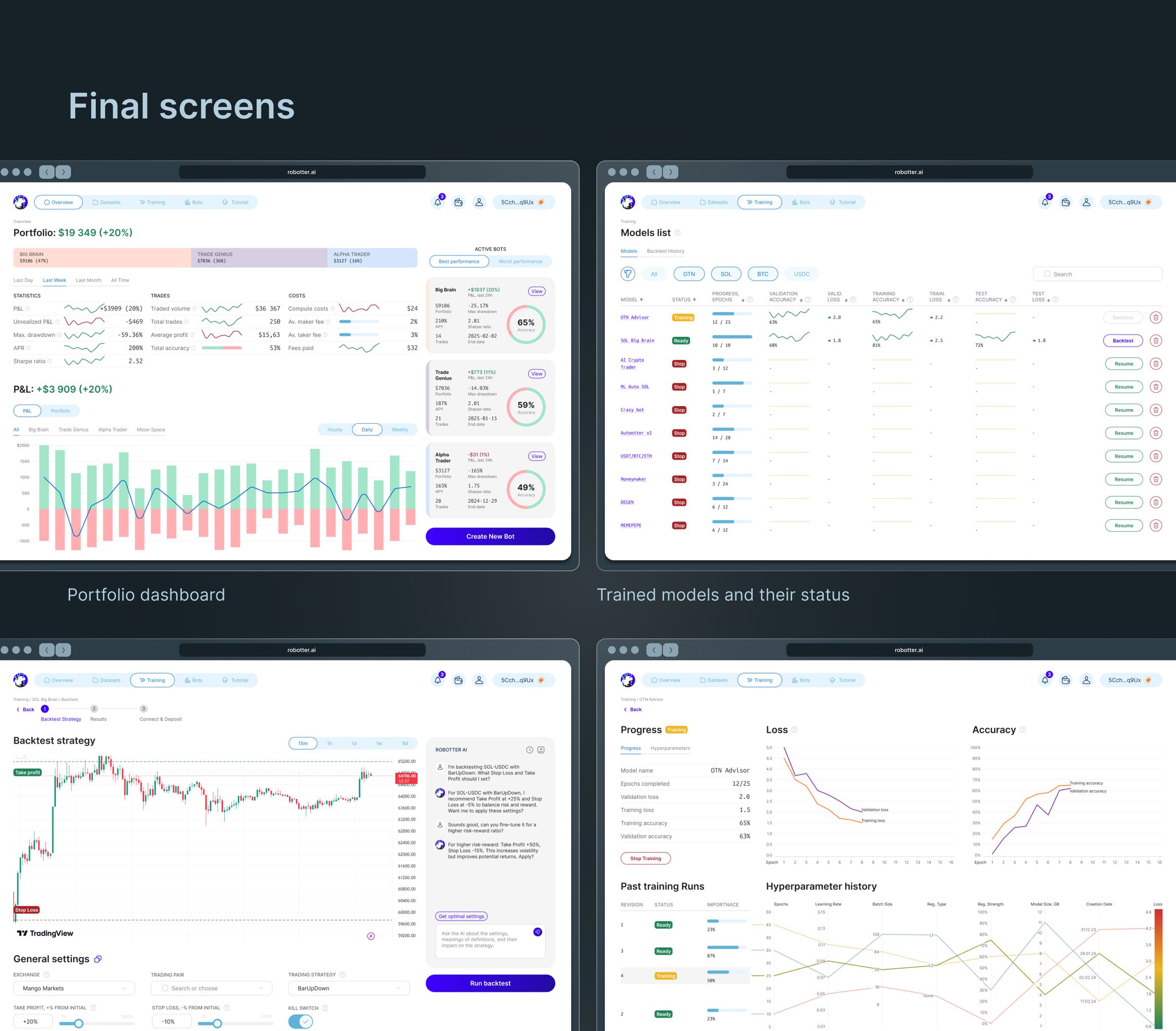Open Datasets nav tab in Portfolio dashboard window
The height and width of the screenshot is (1031, 1176).
106,202
